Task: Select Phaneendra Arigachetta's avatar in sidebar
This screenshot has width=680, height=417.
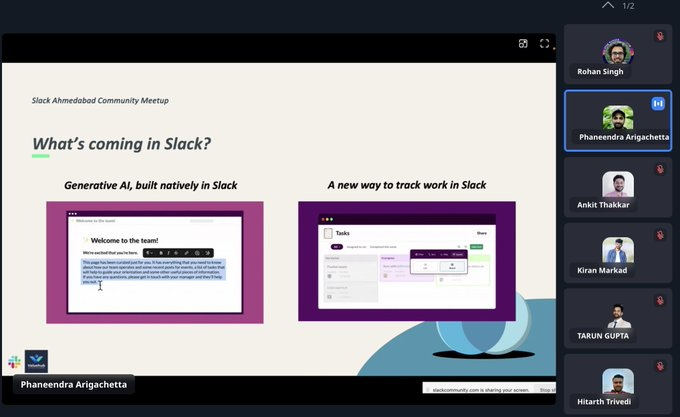Action: (618, 117)
